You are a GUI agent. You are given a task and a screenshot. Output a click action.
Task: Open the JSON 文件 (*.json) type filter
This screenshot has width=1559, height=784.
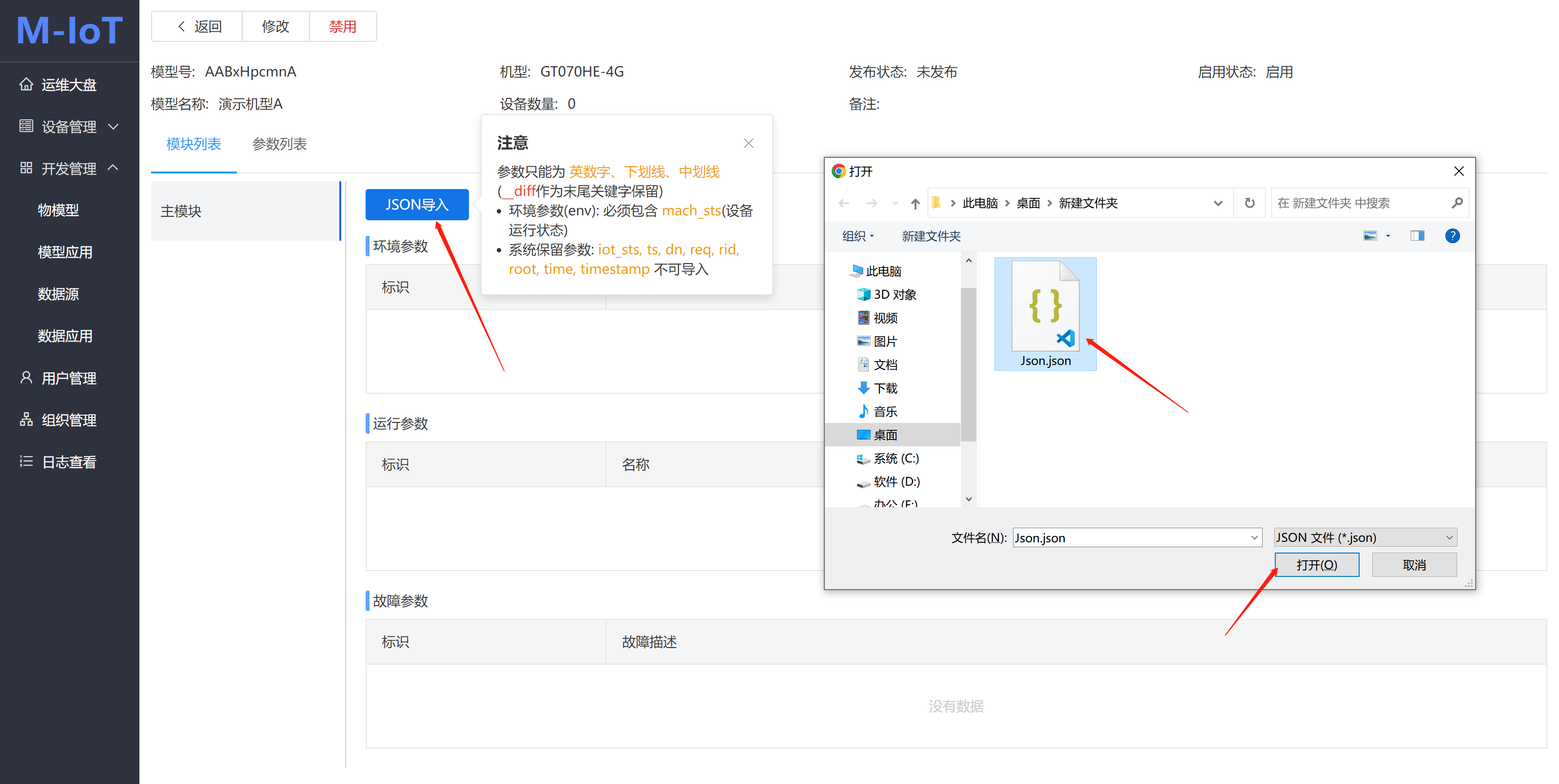click(1365, 538)
